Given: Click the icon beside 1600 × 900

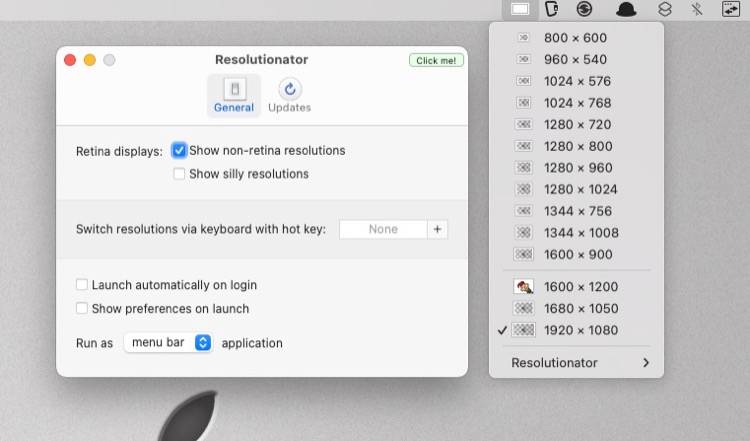Looking at the screenshot, I should (x=523, y=254).
